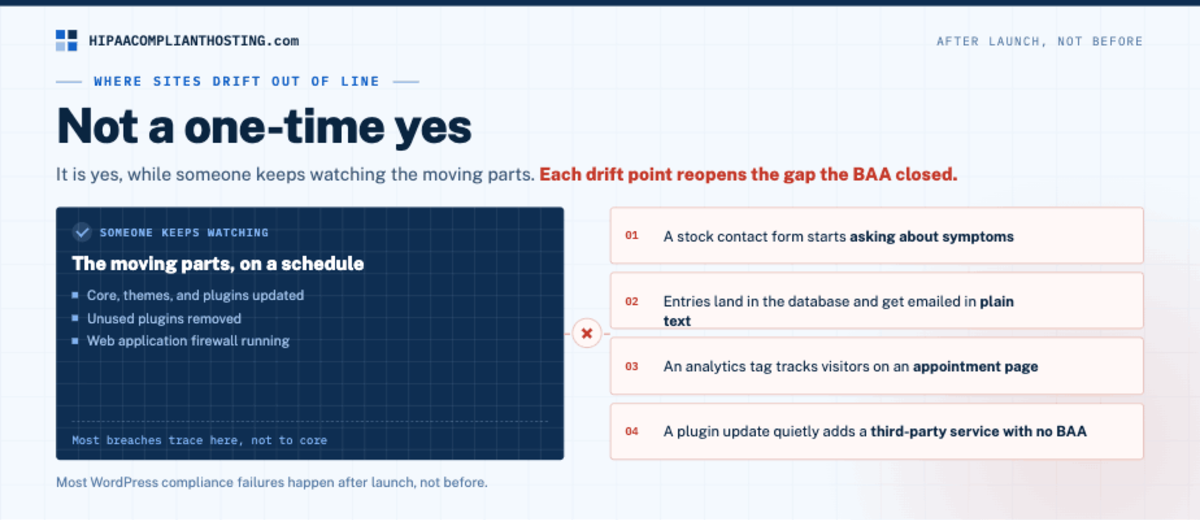Click the blue squares site logo icon

pyautogui.click(x=66, y=41)
